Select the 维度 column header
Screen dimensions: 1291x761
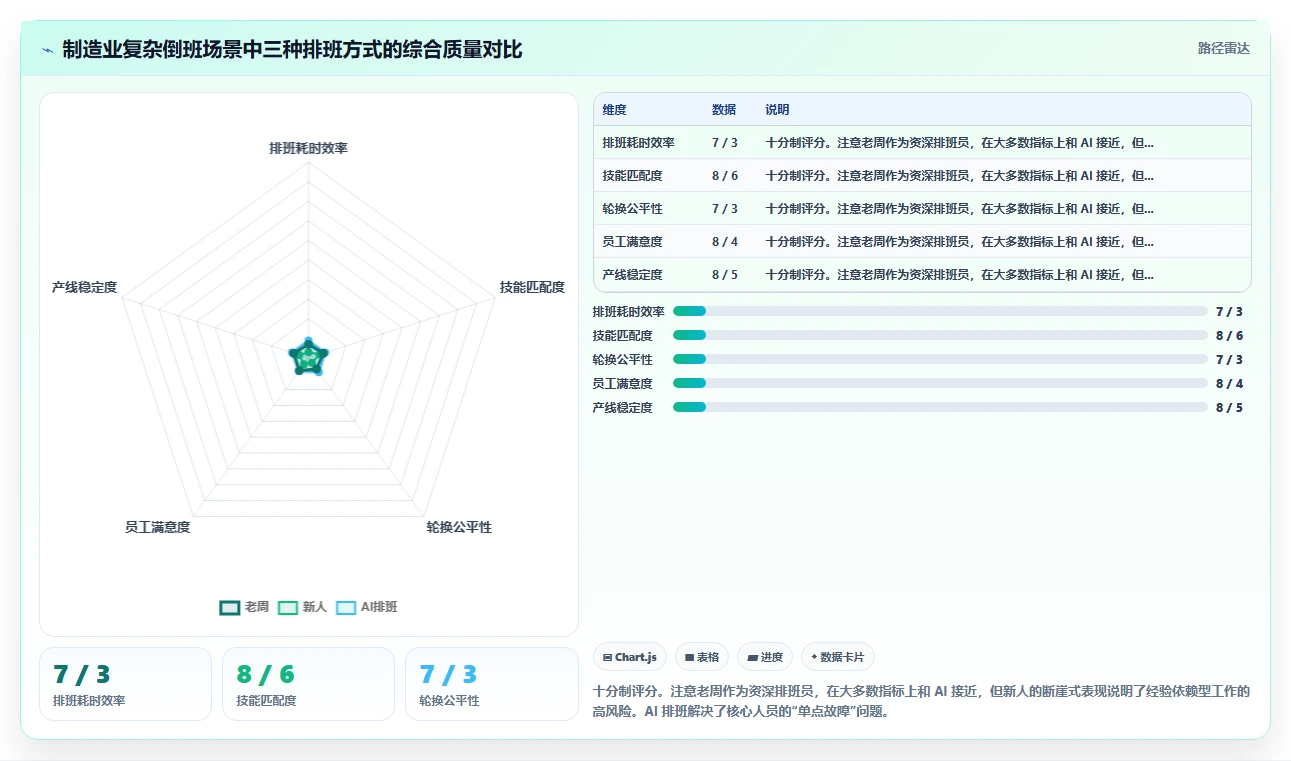pyautogui.click(x=614, y=110)
